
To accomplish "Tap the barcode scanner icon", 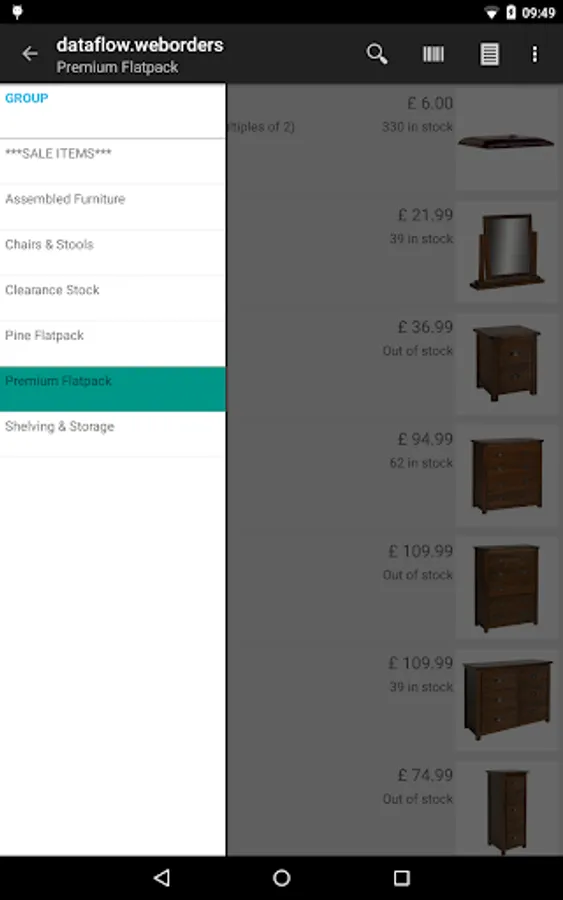I will click(433, 54).
